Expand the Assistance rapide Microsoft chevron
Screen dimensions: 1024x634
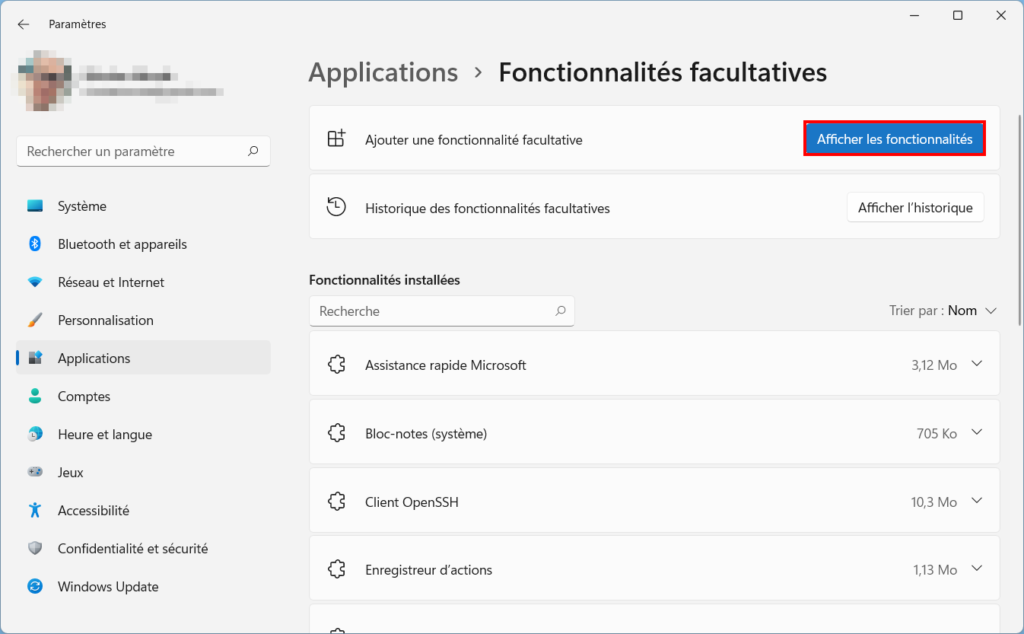pyautogui.click(x=976, y=364)
